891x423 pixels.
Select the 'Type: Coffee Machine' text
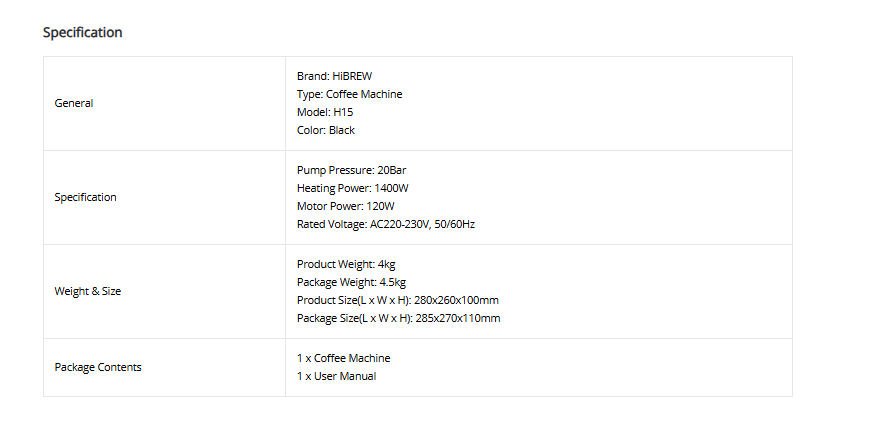click(349, 94)
